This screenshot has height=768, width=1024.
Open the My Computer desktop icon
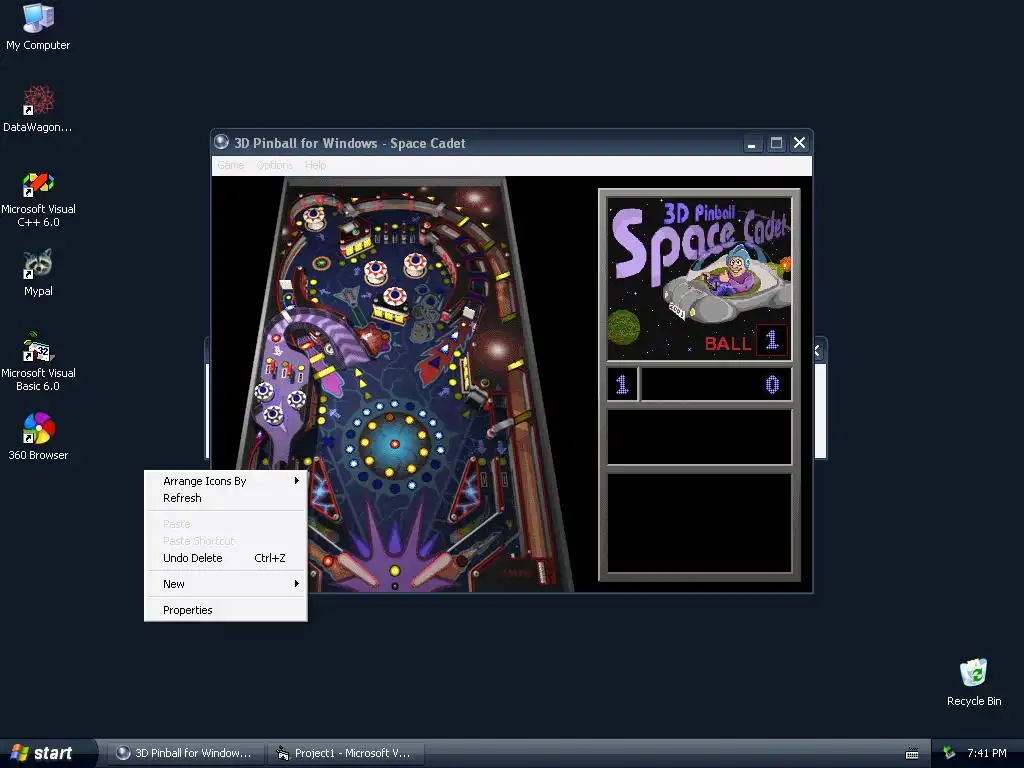point(38,26)
